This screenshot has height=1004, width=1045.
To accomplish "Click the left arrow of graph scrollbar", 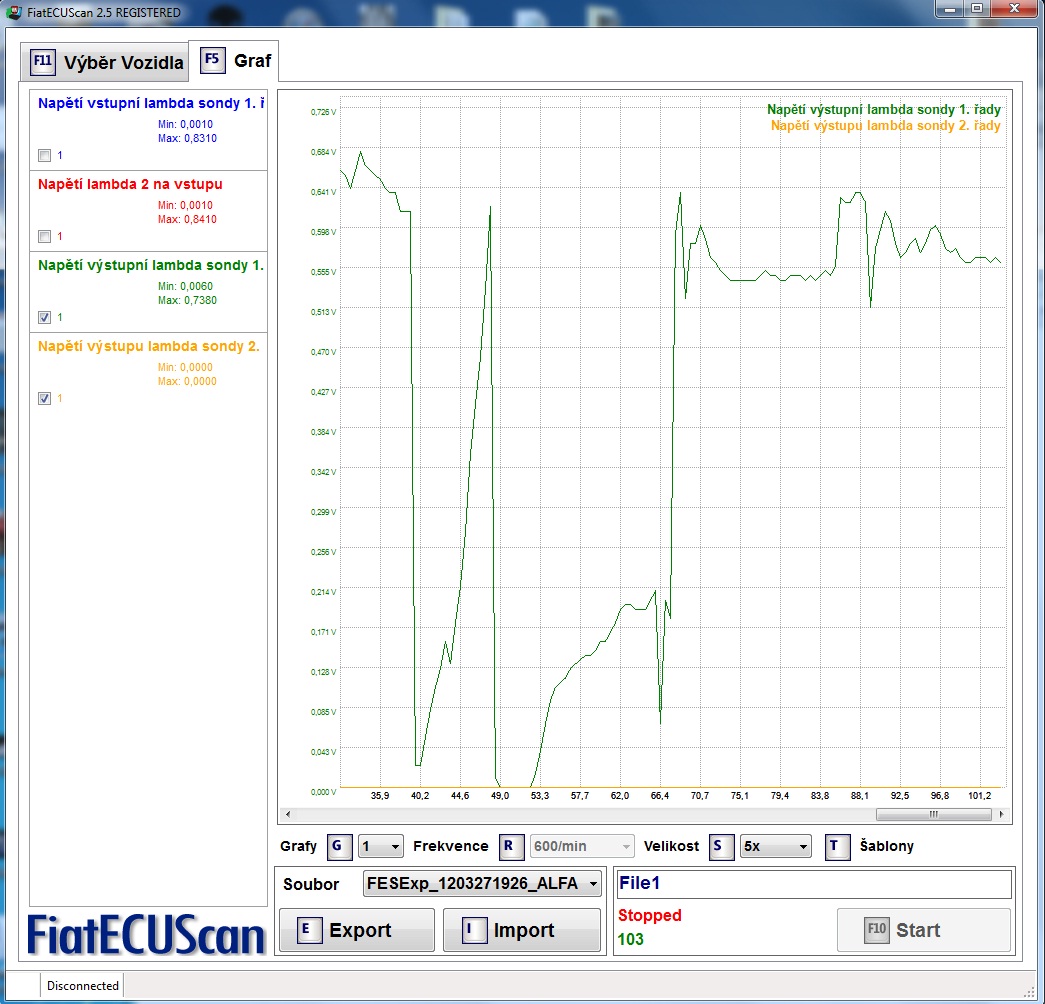I will 287,815.
